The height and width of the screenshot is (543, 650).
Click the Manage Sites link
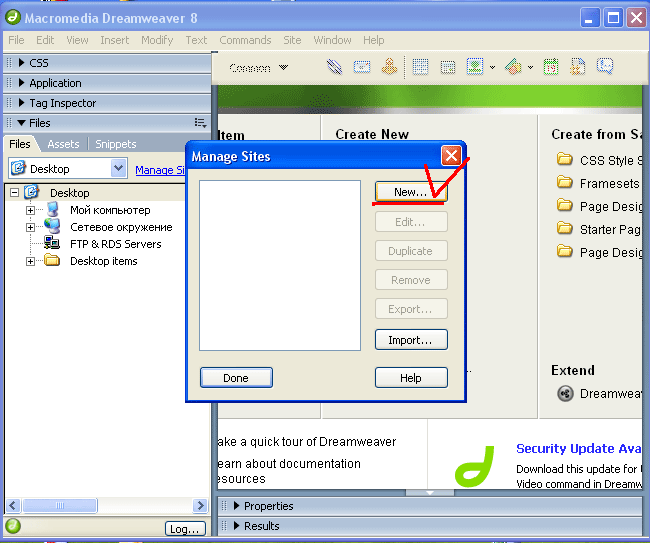160,170
